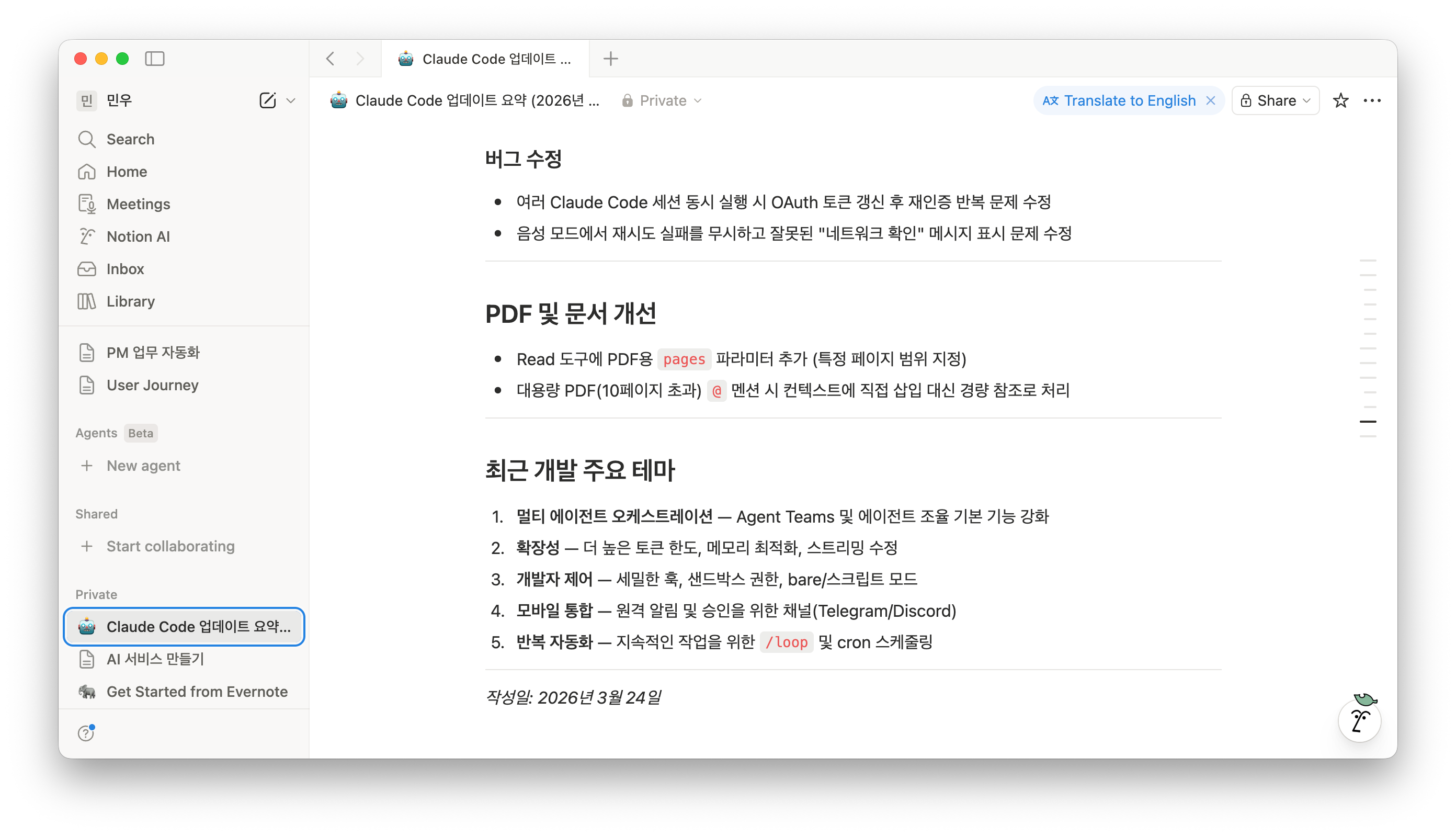1456x836 pixels.
Task: Click the PDF 및 문서 개선 heading
Action: tap(571, 313)
